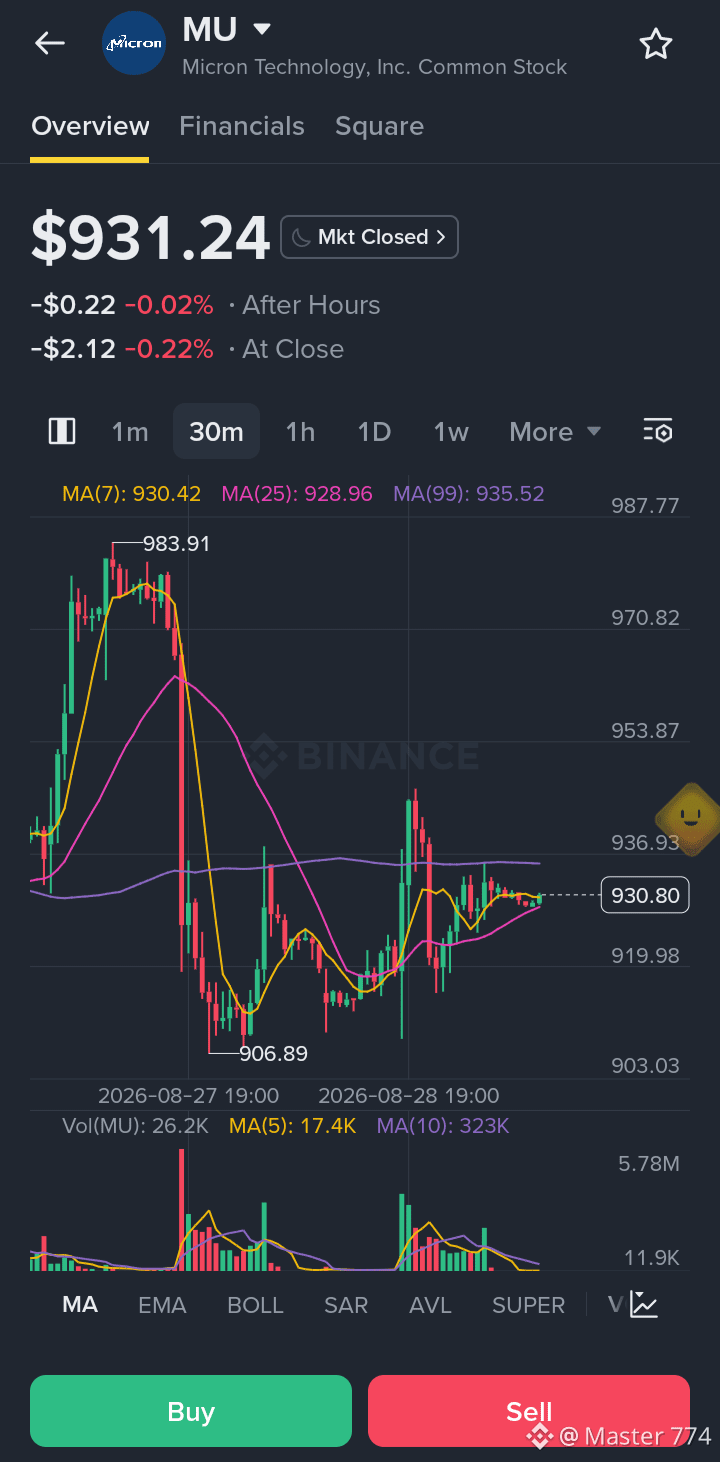Enable the BOLL indicator
Image resolution: width=720 pixels, height=1462 pixels.
pos(255,1304)
